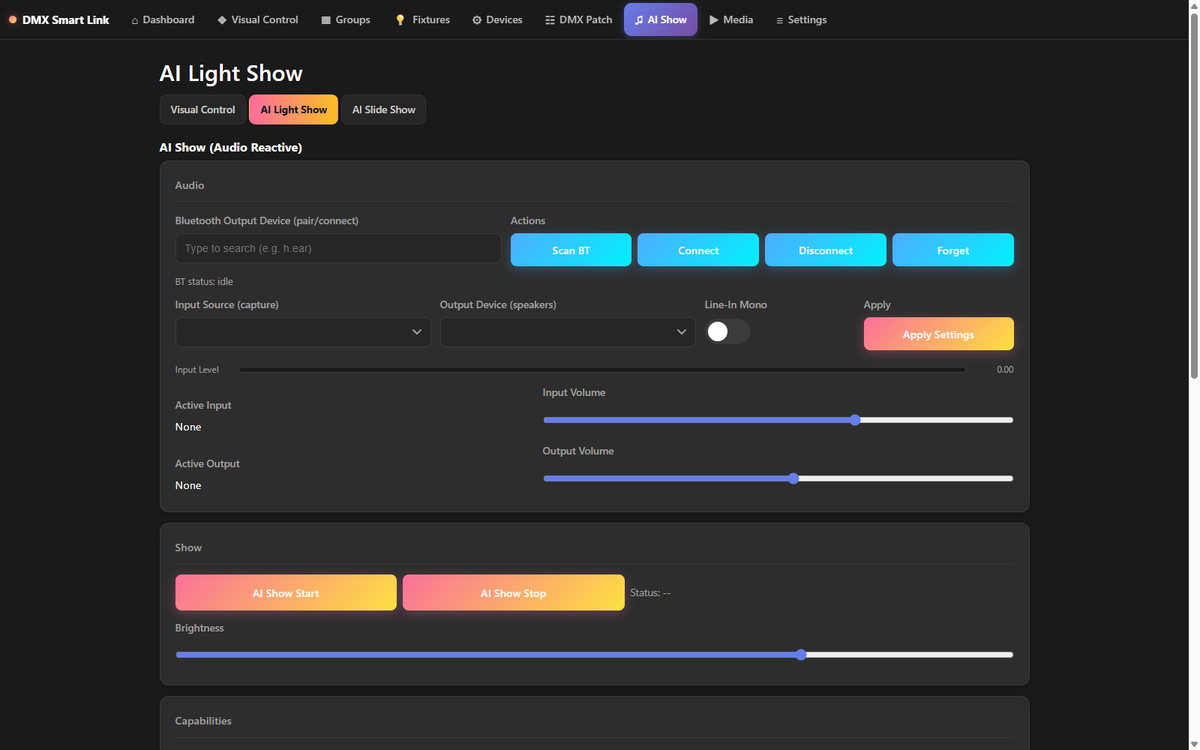Click the Capabilities section header

click(203, 721)
